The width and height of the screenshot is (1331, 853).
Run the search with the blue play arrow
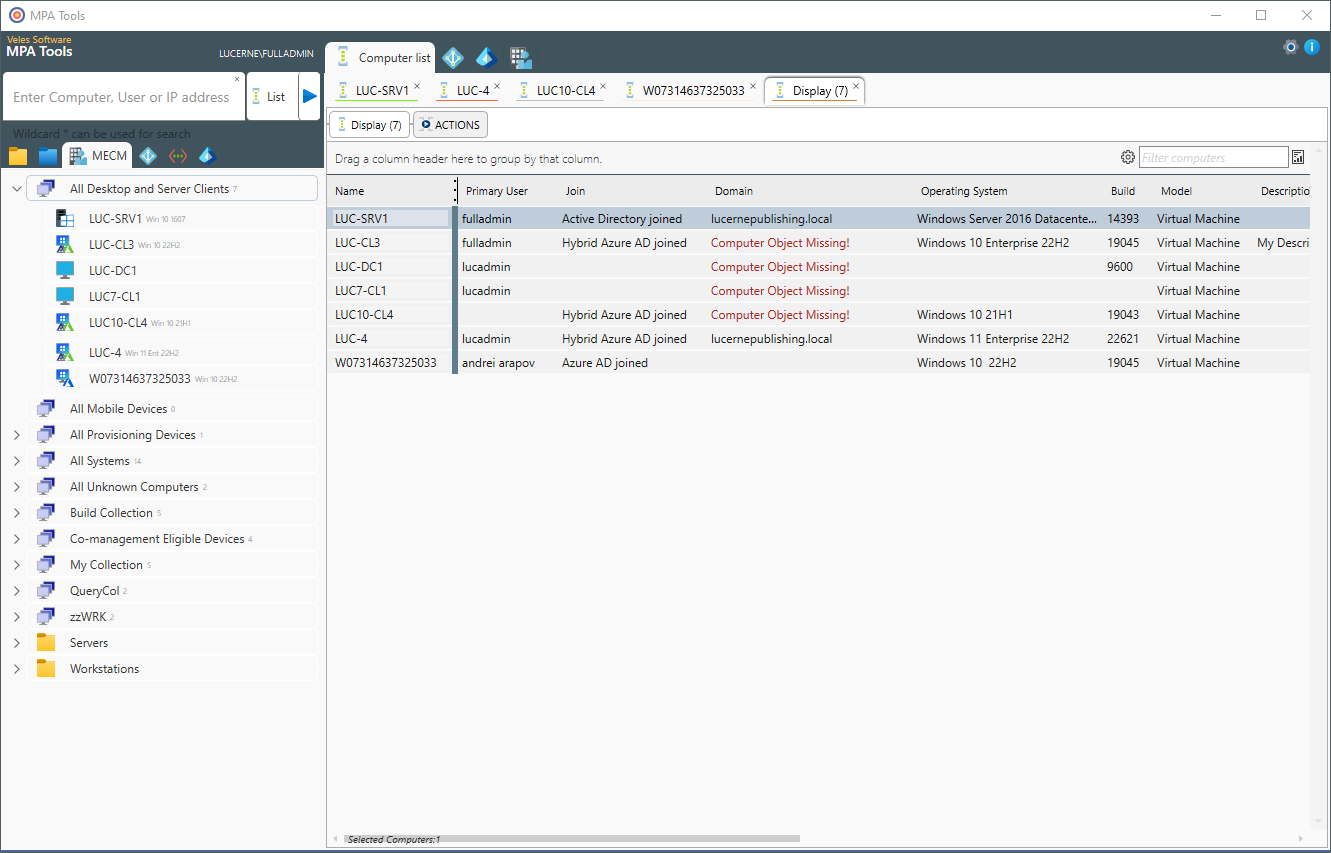(x=310, y=97)
